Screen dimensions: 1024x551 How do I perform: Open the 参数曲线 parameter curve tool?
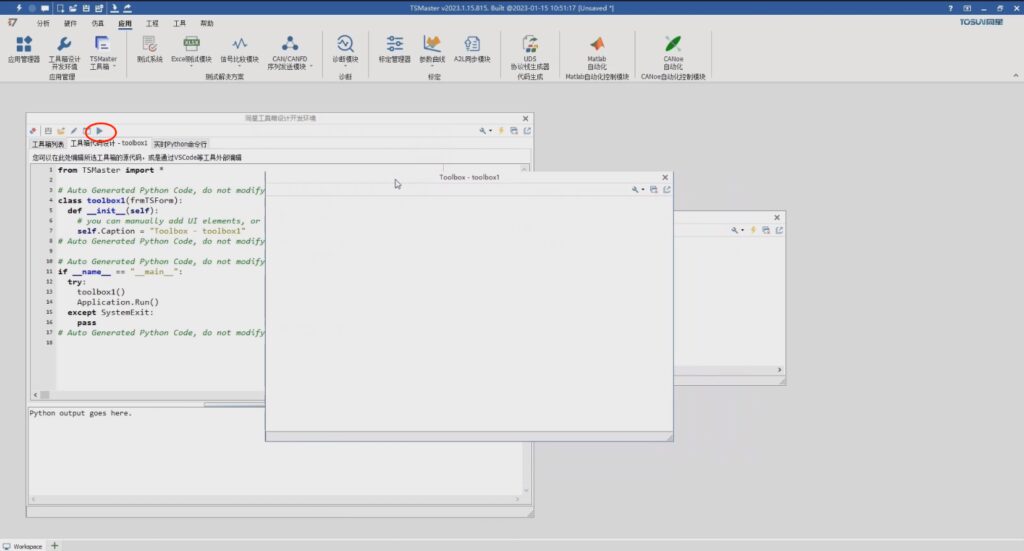[x=433, y=48]
